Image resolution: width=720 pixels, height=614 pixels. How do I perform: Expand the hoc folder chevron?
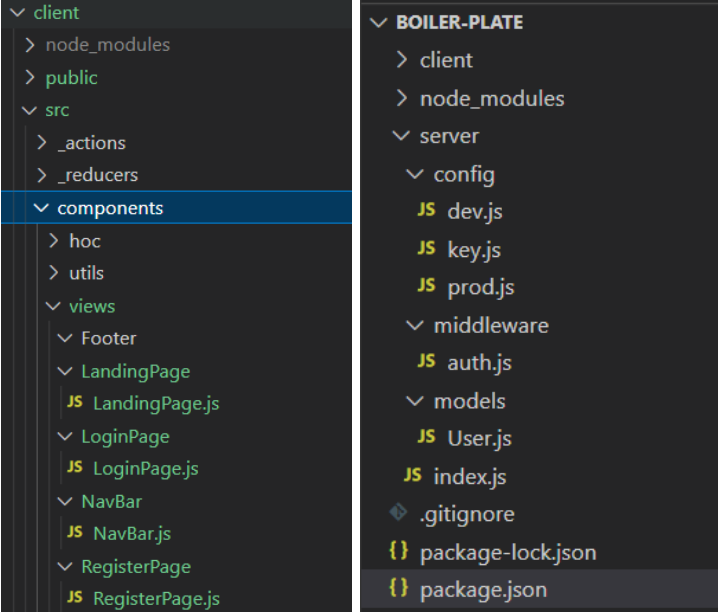[x=53, y=241]
